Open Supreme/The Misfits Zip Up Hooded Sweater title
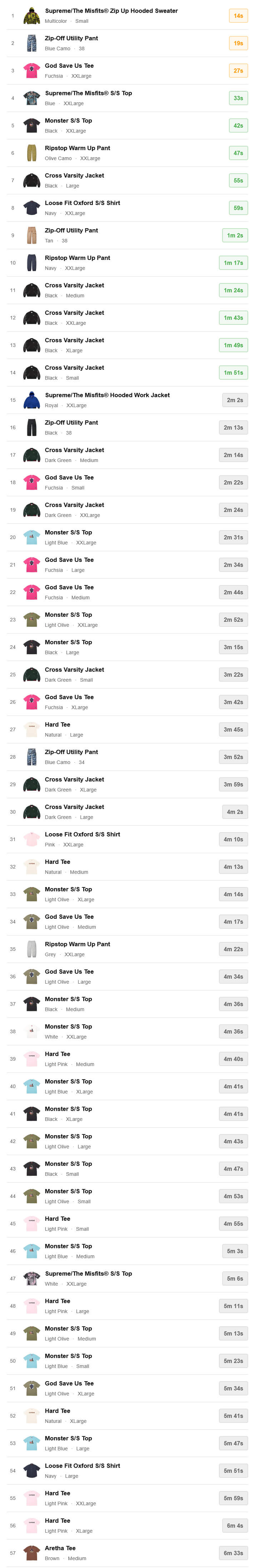 click(111, 11)
